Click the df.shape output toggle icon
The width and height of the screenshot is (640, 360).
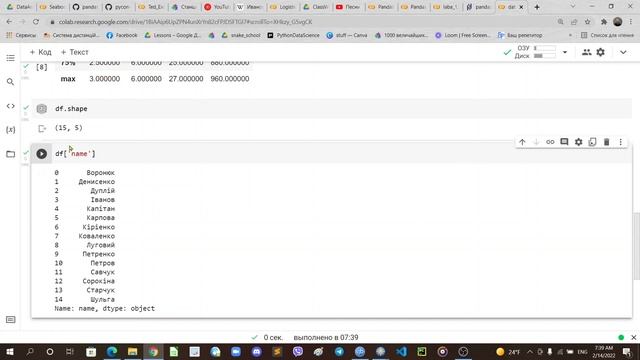(x=42, y=129)
